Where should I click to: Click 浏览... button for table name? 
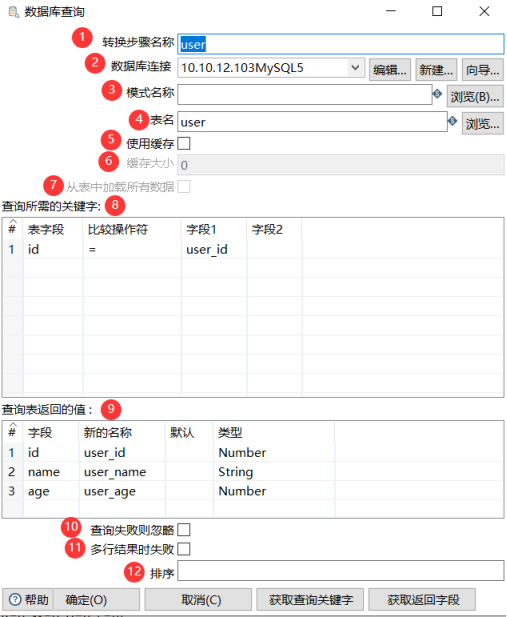coord(483,124)
